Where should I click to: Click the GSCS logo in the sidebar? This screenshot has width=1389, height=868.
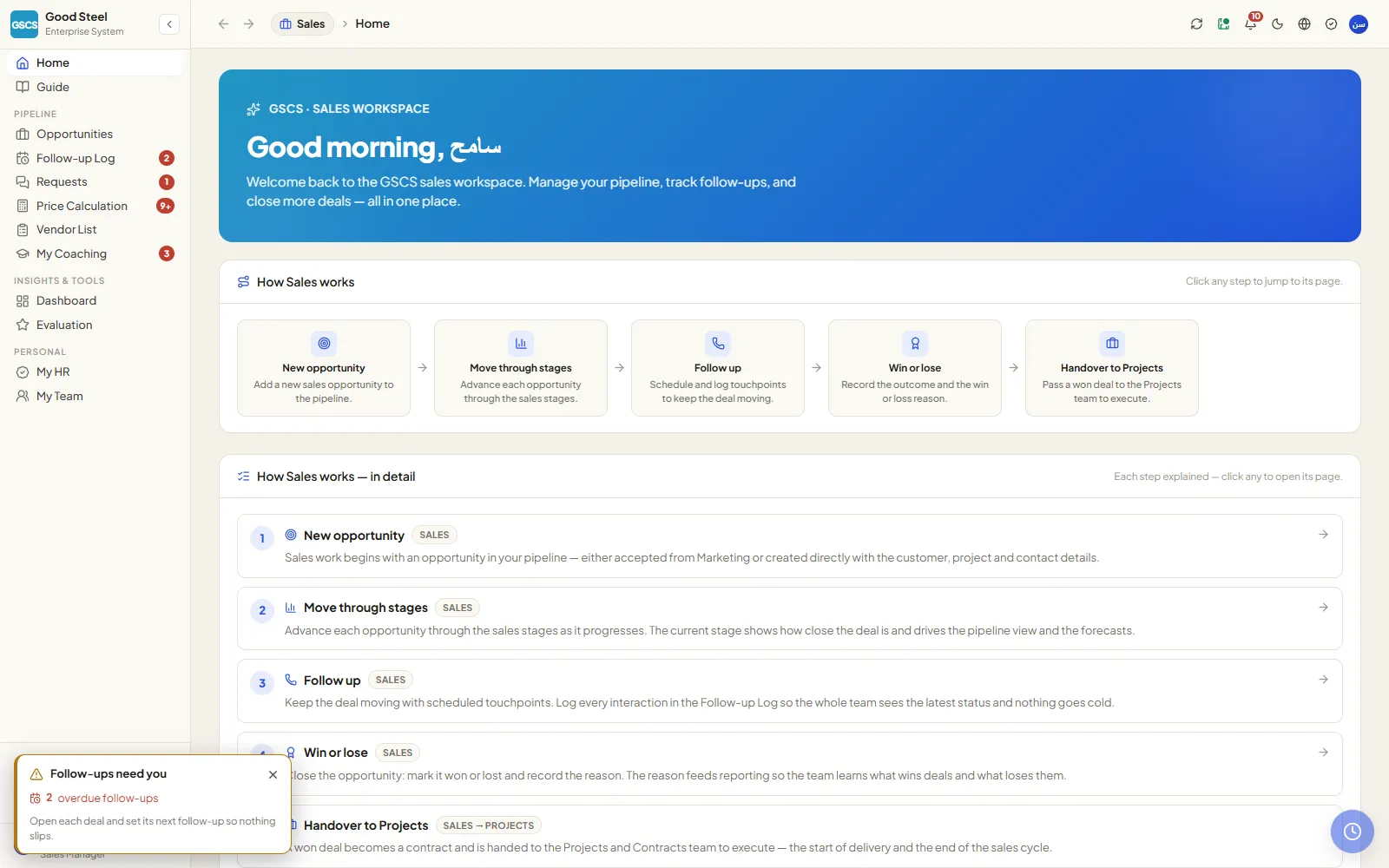tap(24, 24)
